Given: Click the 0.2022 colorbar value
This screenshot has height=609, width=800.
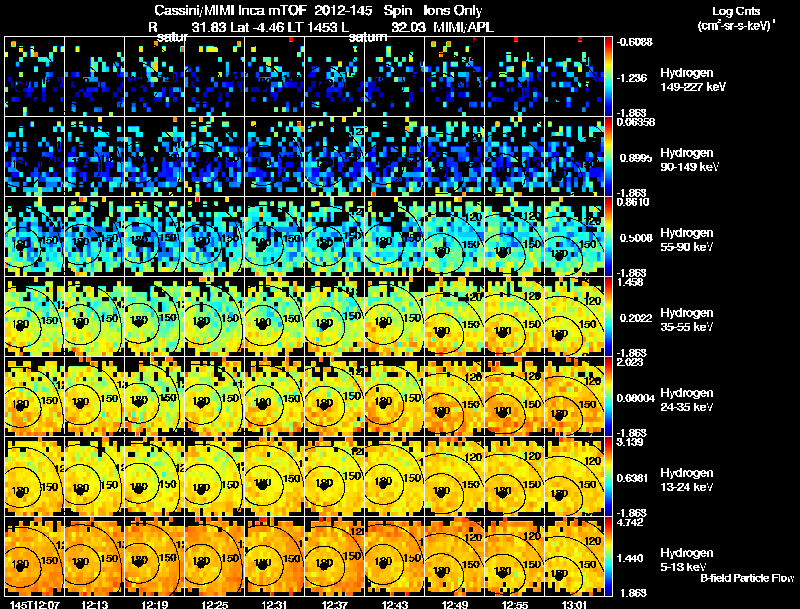Looking at the screenshot, I should [x=636, y=318].
